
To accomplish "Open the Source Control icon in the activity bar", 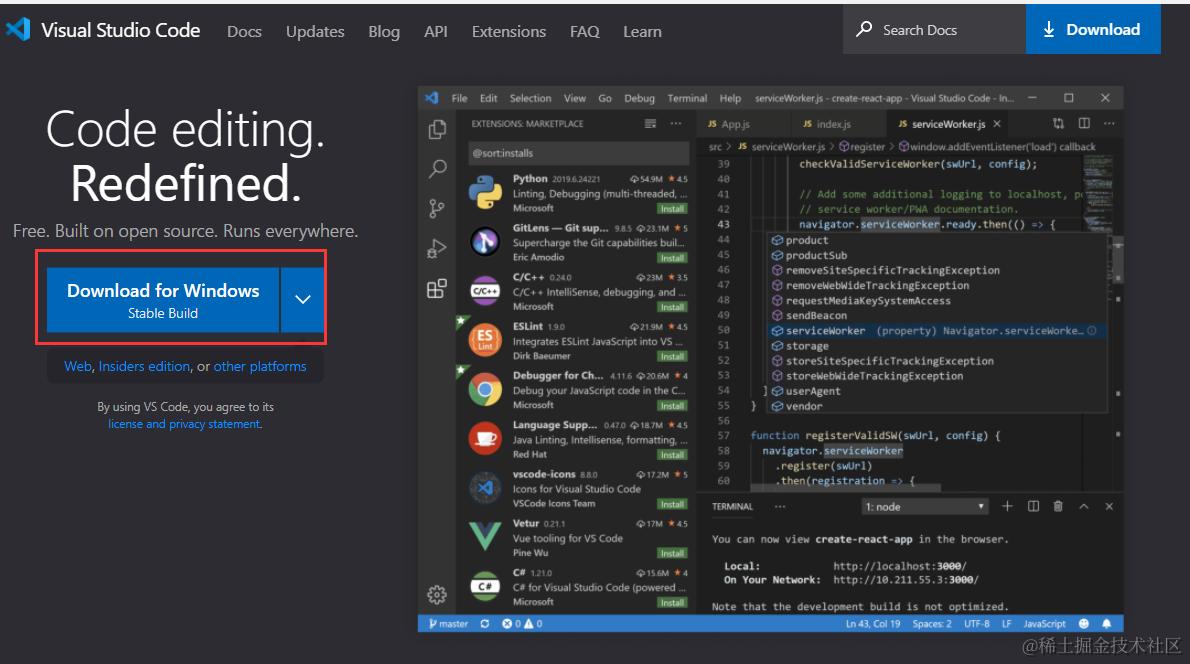I will click(437, 208).
